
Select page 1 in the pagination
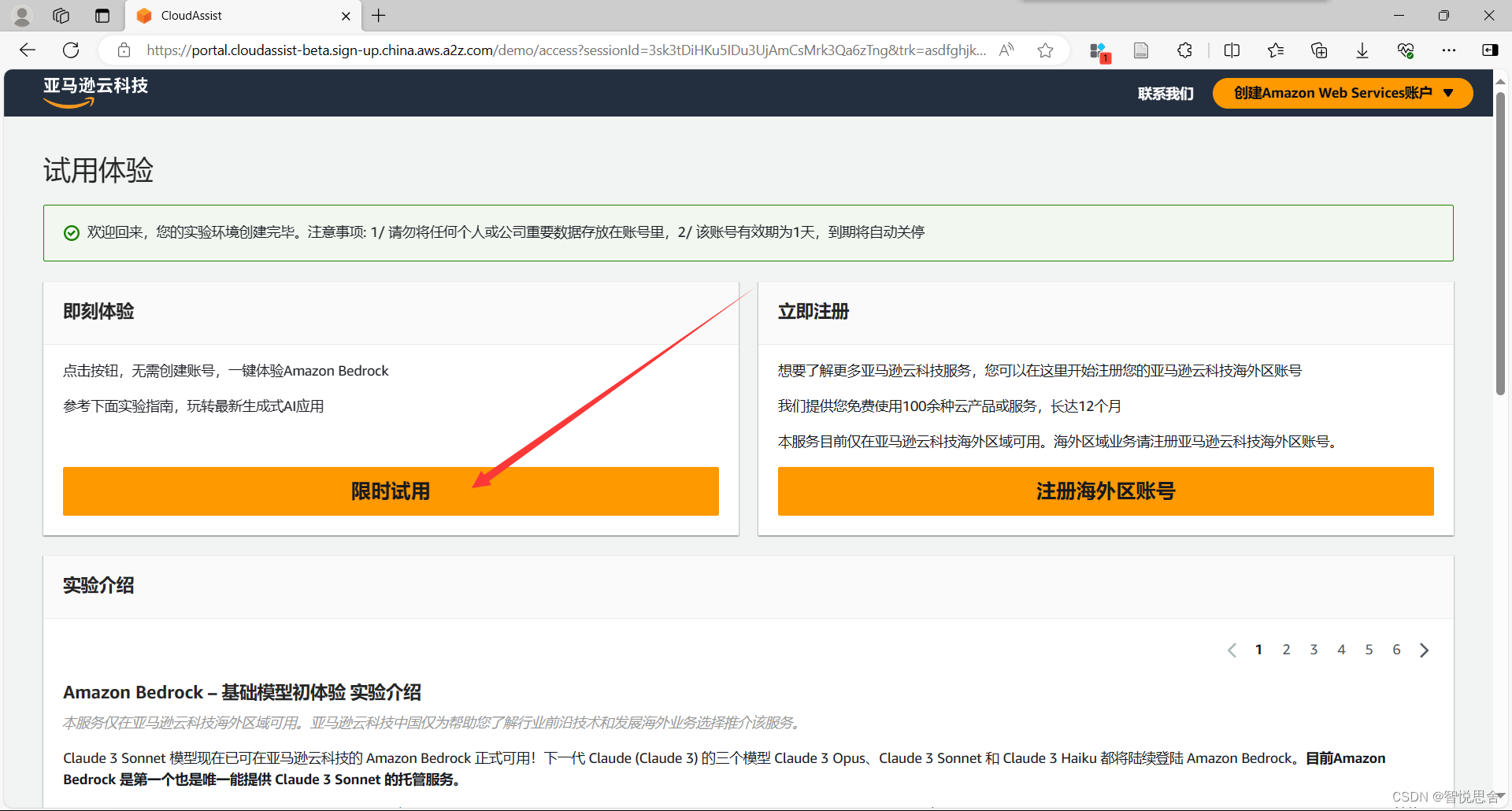pos(1258,650)
